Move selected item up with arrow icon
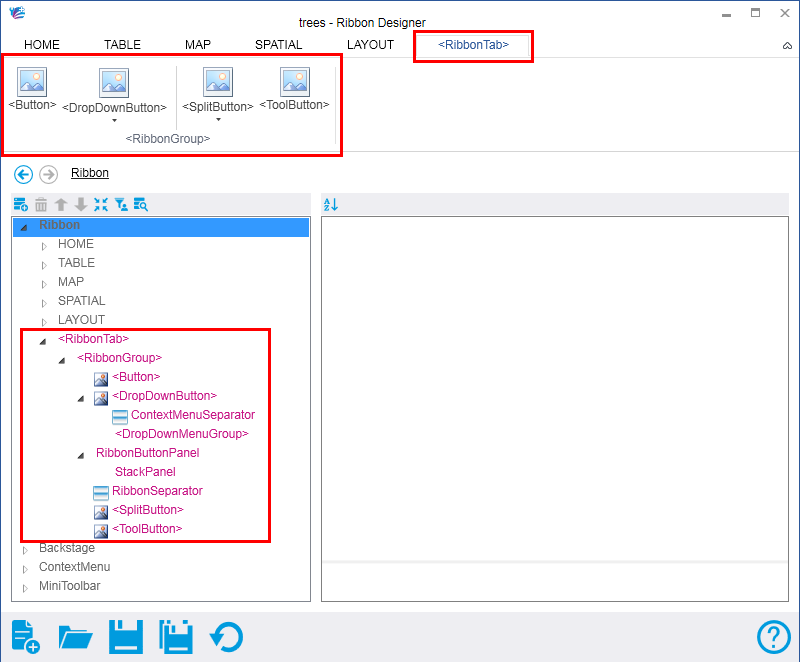This screenshot has width=800, height=662. 61,205
